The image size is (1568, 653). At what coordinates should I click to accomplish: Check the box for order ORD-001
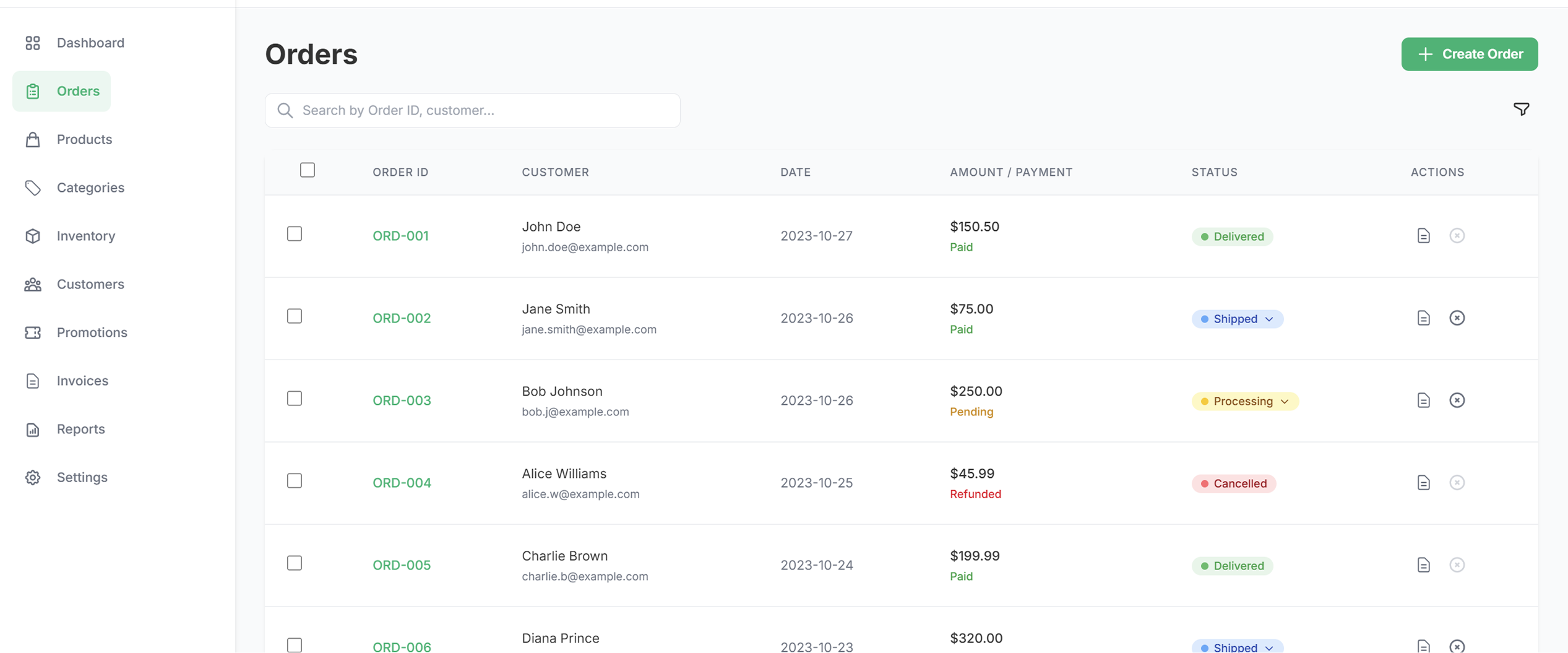295,234
